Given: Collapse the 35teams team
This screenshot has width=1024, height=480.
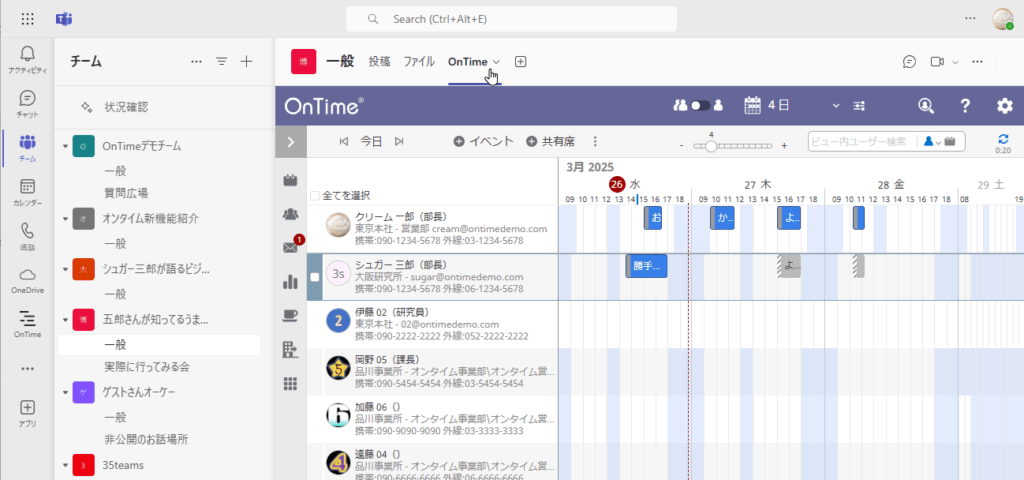Looking at the screenshot, I should 65,466.
